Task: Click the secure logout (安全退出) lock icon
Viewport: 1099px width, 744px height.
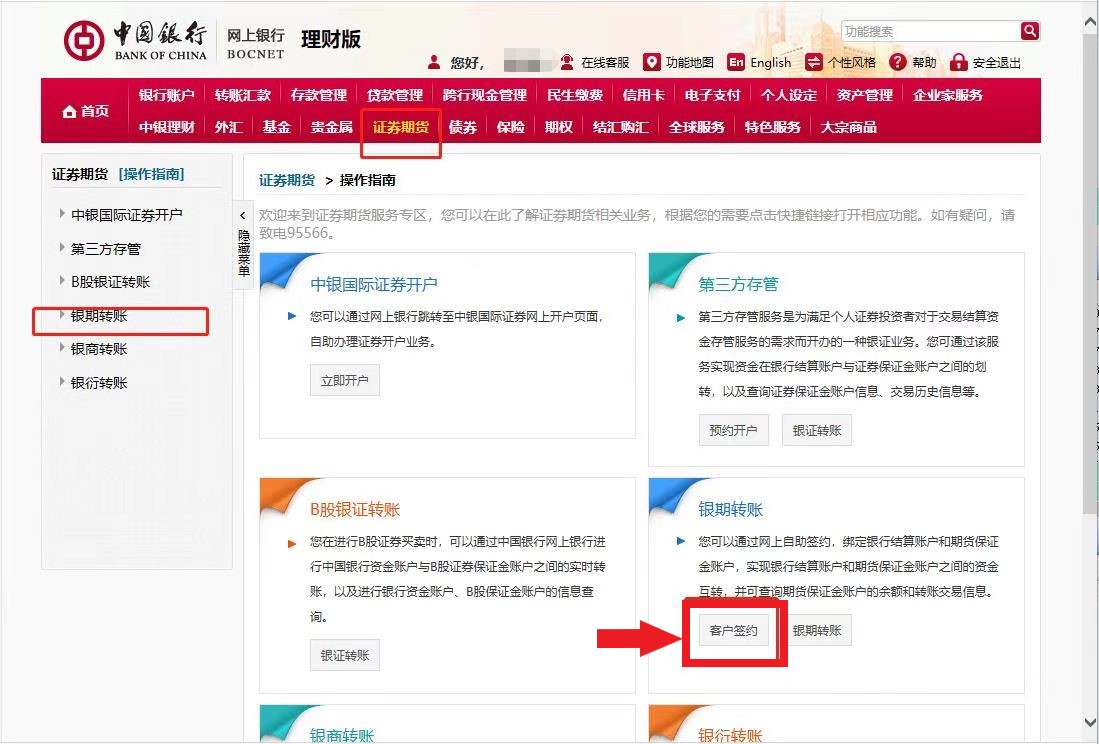Action: [x=959, y=62]
